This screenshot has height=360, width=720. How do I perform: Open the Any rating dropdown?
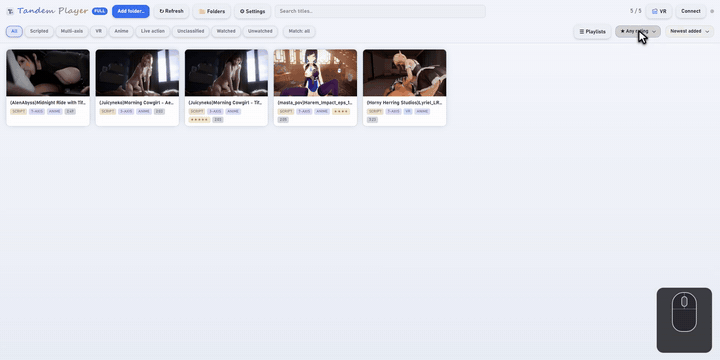638,31
